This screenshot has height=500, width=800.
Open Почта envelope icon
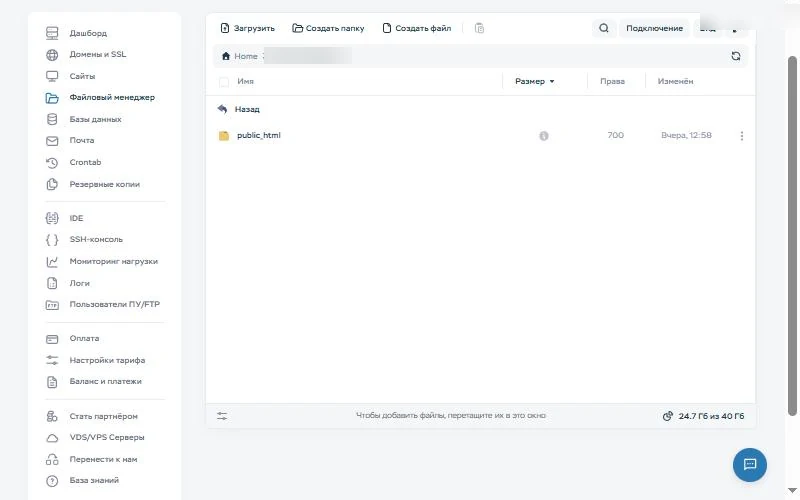click(52, 141)
